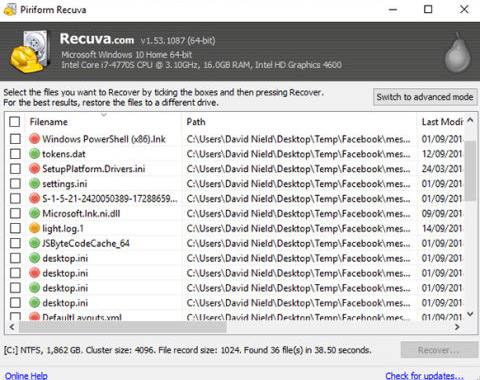
Task: Open Check for updates link
Action: coord(424,376)
